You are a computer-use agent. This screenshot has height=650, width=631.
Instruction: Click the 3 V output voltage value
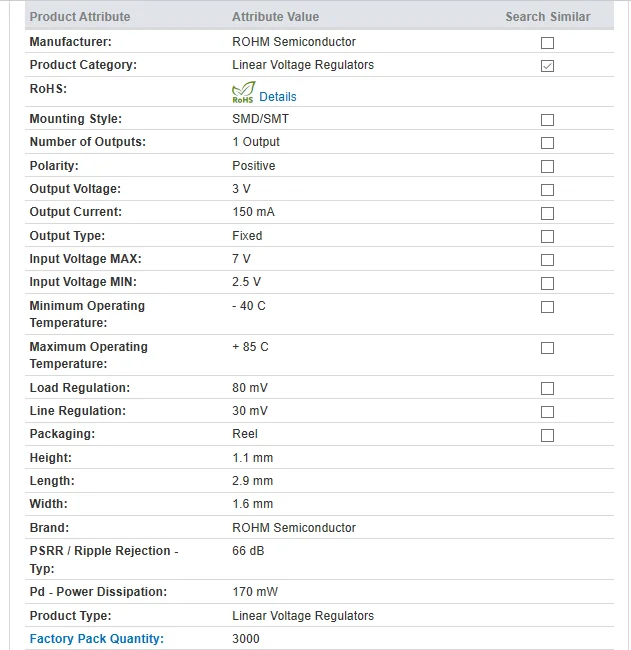pos(241,189)
